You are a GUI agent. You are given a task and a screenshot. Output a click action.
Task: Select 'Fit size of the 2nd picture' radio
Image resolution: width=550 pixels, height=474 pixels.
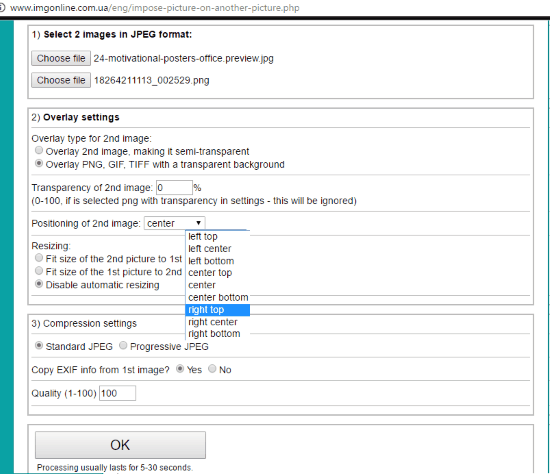(39, 258)
